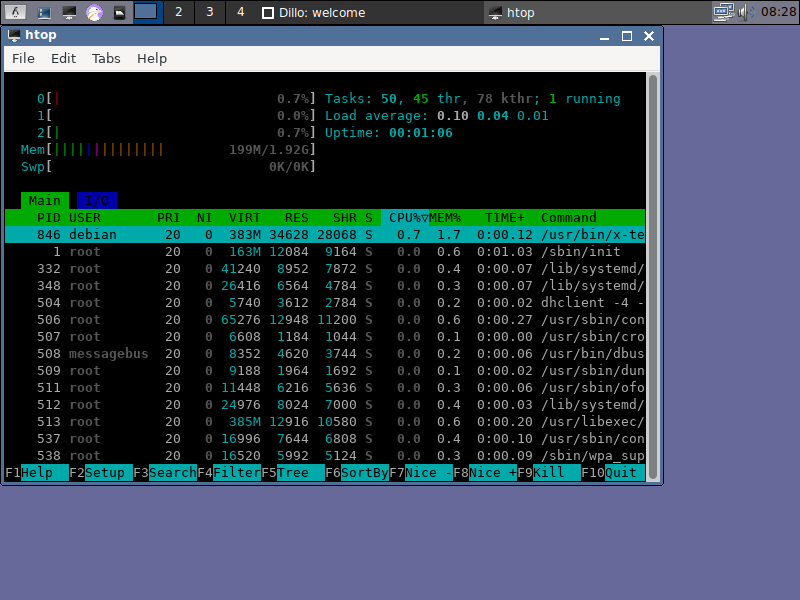Image resolution: width=800 pixels, height=600 pixels.
Task: Select process 513 /usr/libexec row
Action: pyautogui.click(x=325, y=422)
